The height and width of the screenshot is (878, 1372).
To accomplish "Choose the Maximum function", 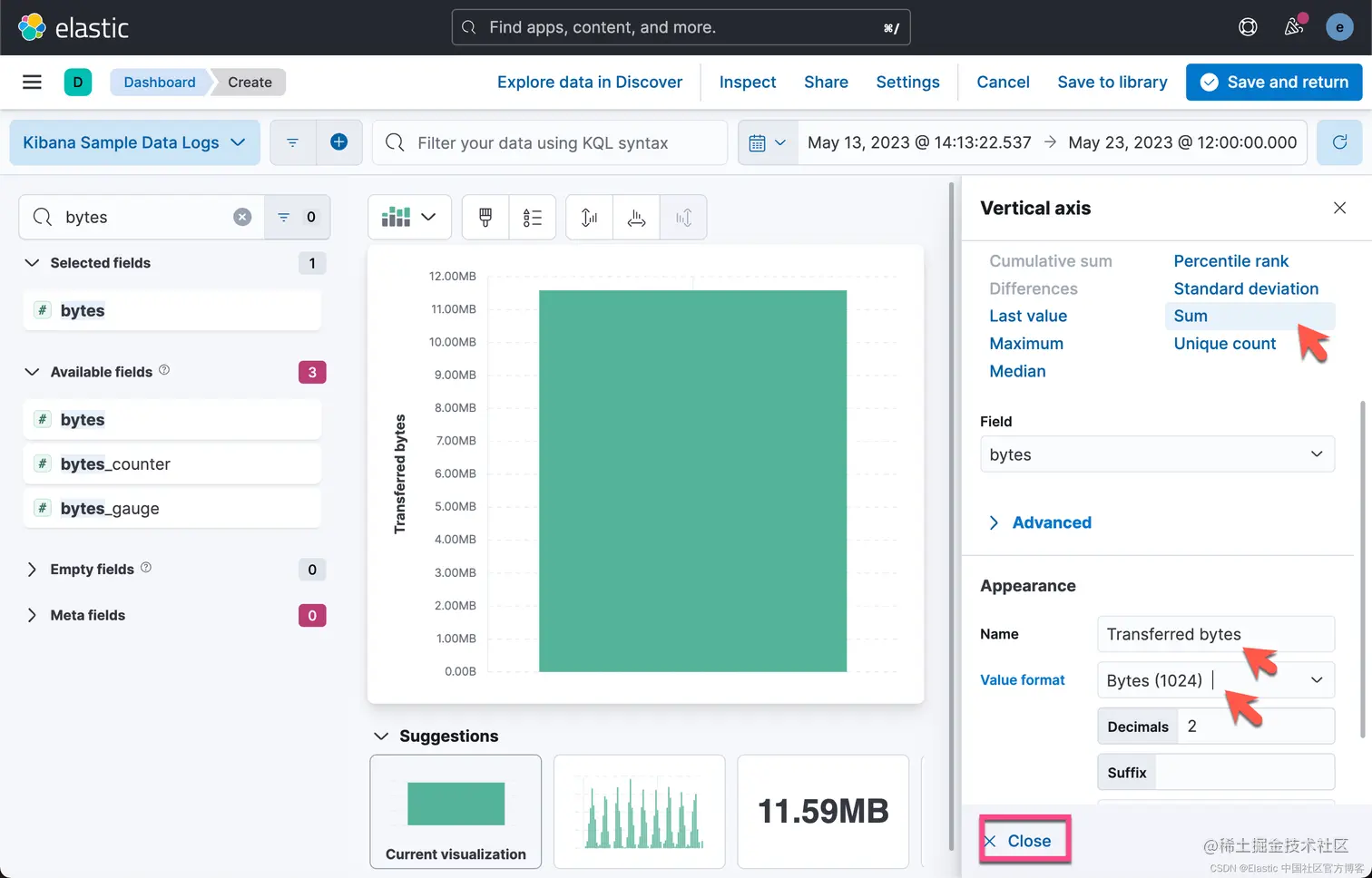I will coord(1026,344).
